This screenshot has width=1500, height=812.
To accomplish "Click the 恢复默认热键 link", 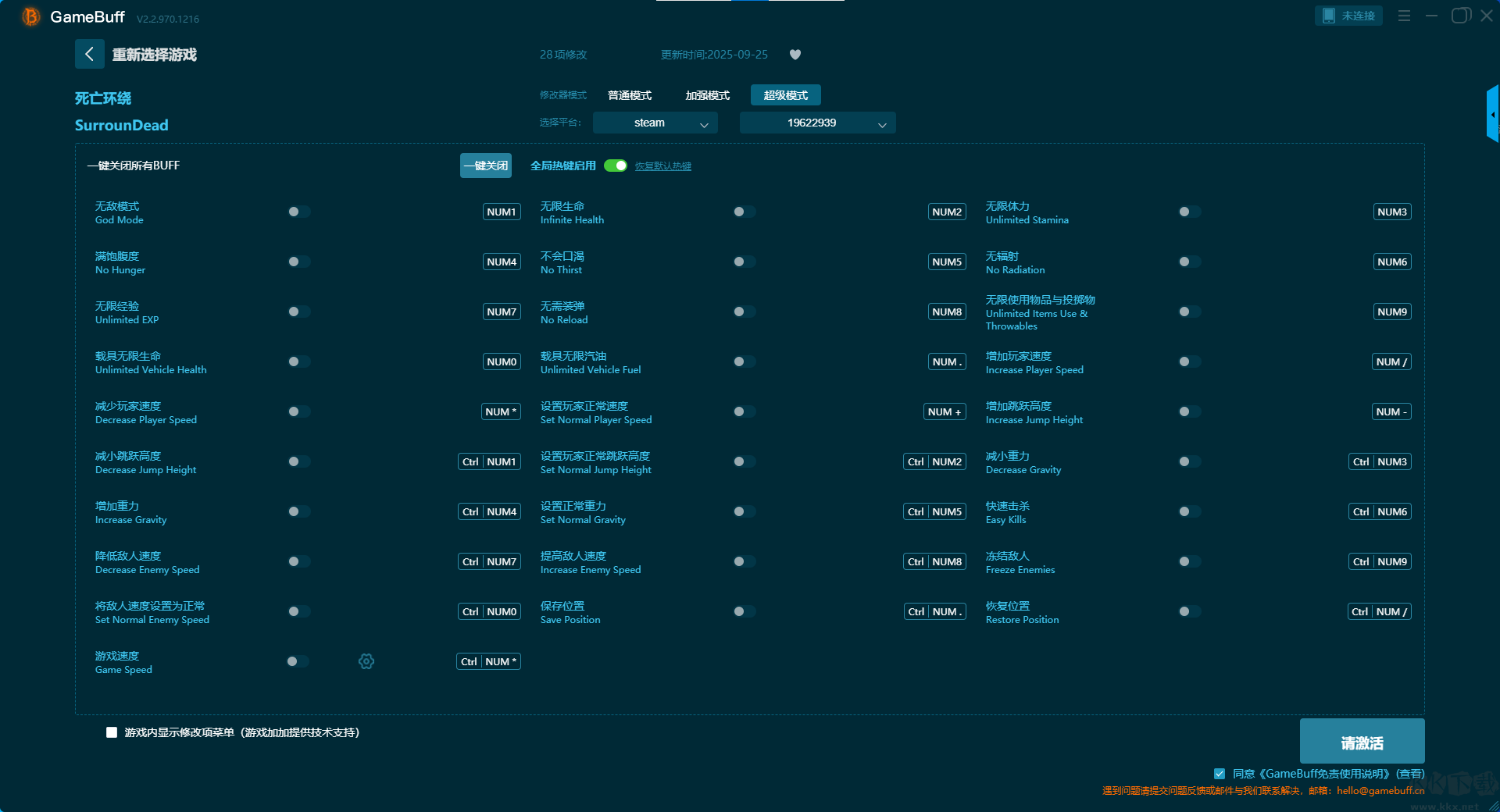I will point(662,166).
